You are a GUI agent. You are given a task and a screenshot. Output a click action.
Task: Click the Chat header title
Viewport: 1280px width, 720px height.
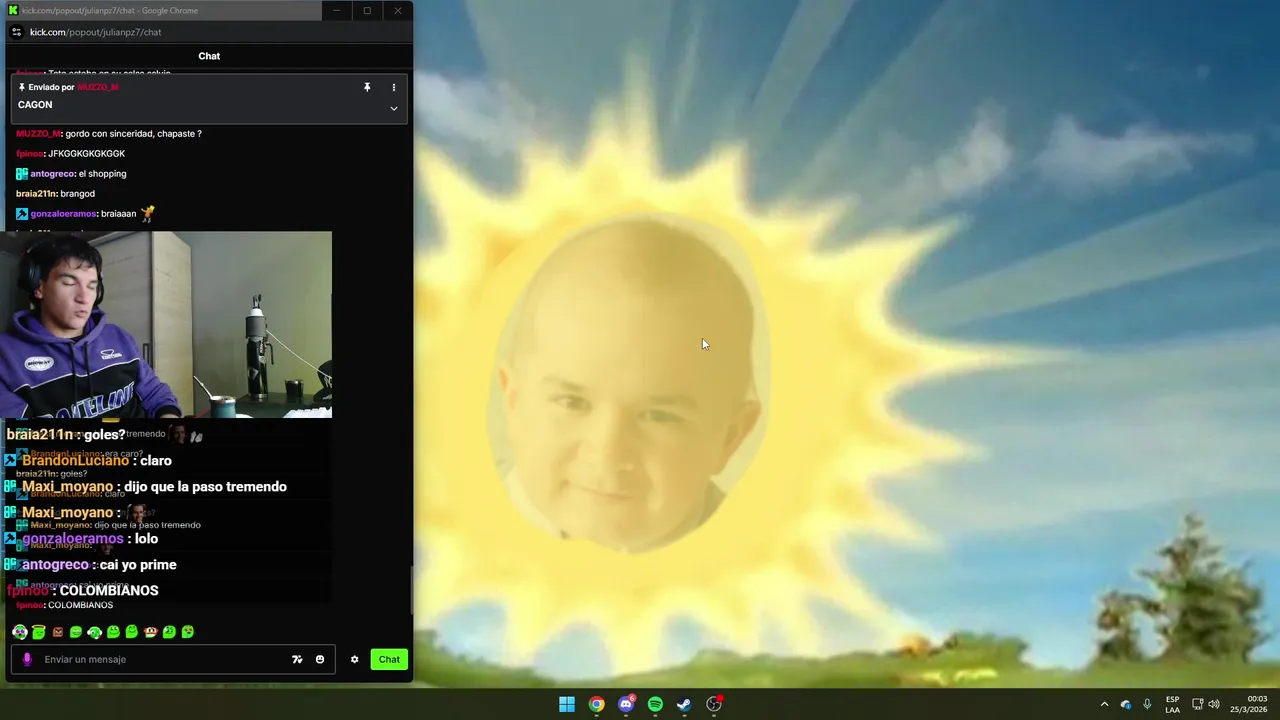click(x=209, y=56)
